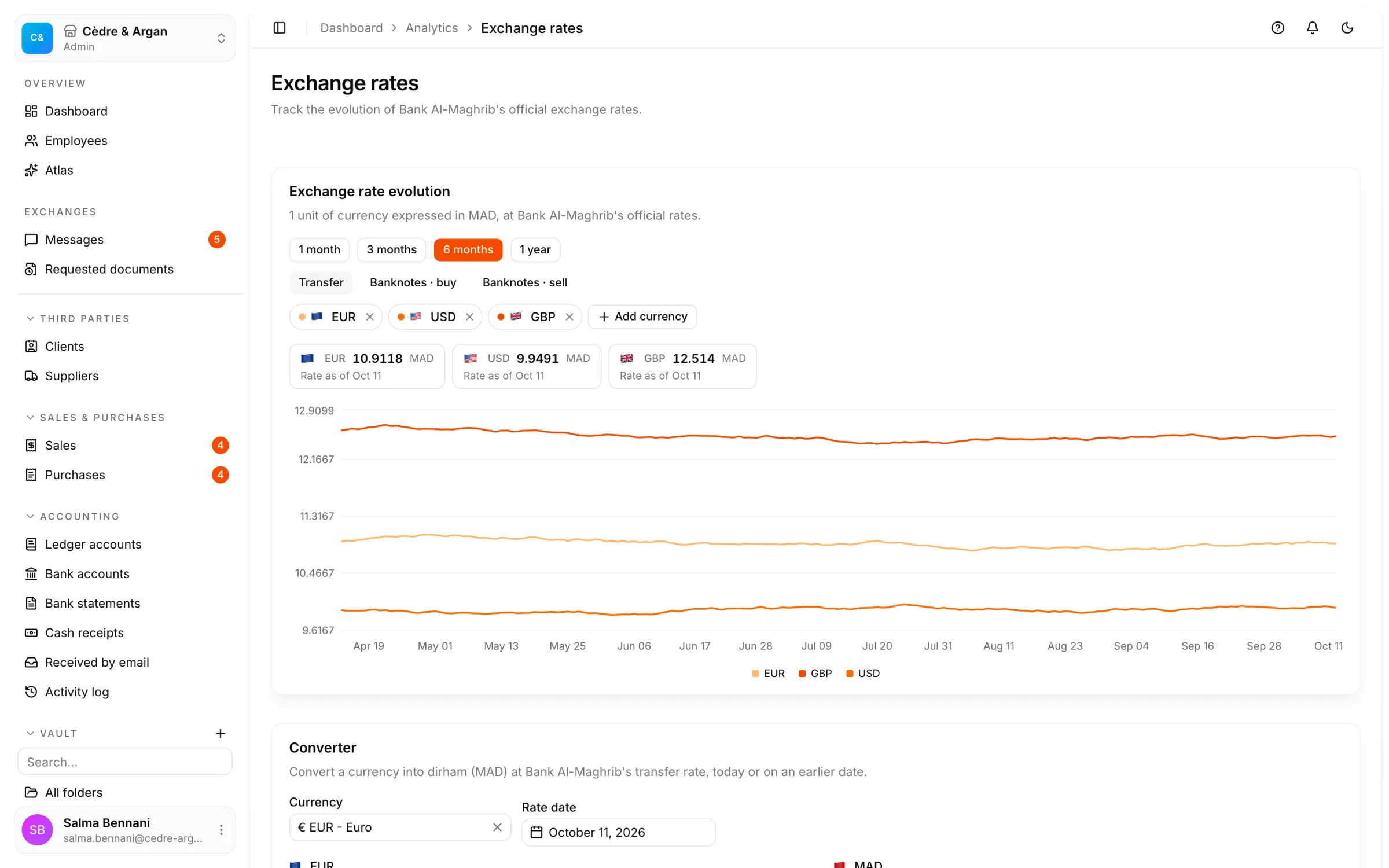Open Bank accounts

point(126,573)
